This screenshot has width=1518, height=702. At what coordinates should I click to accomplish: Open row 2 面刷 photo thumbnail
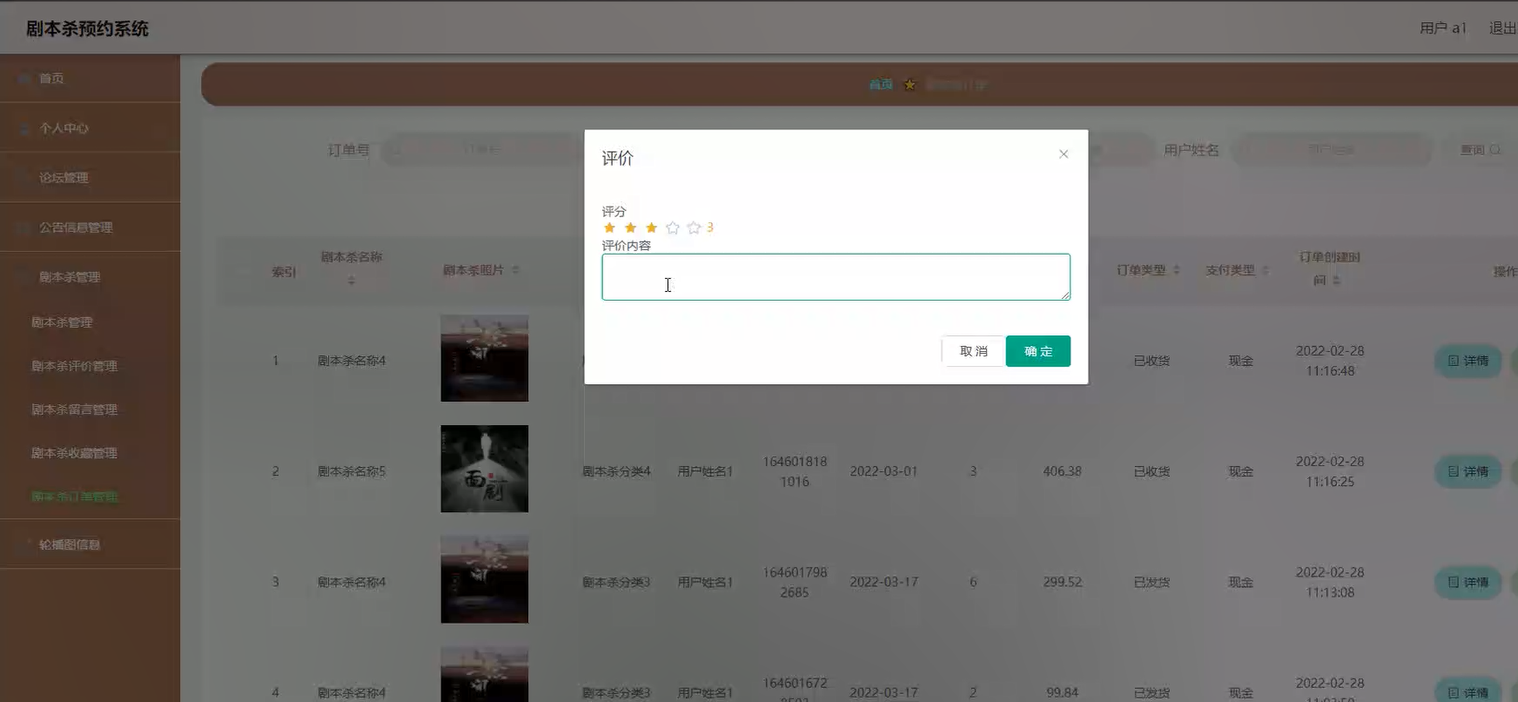[x=484, y=469]
